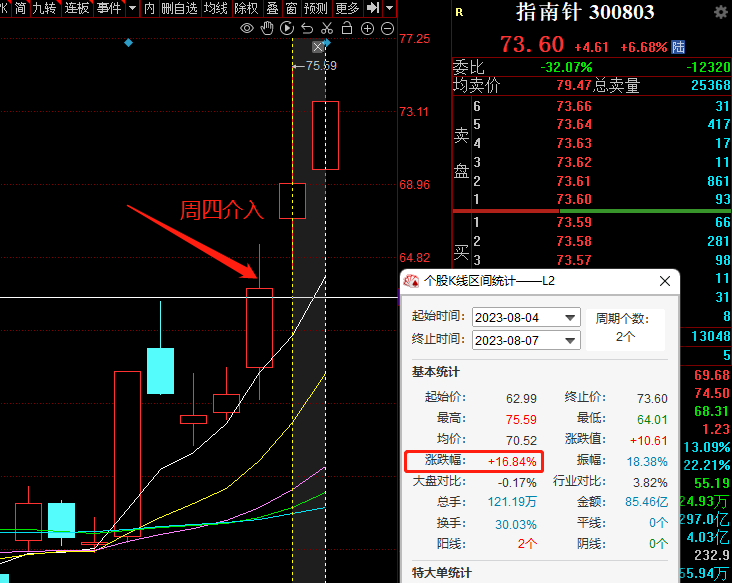Click the undo arrow icon

307,28
